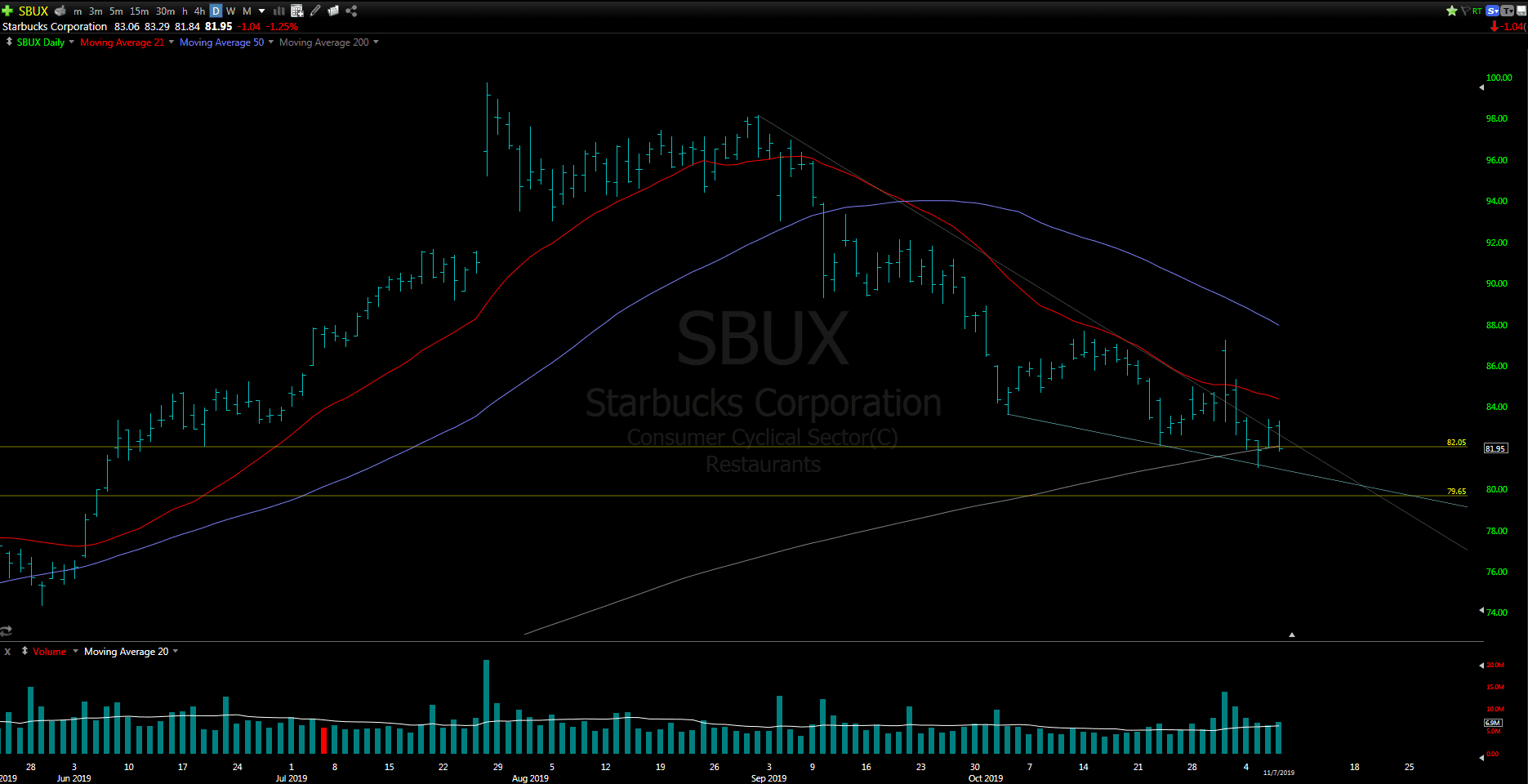Open the cash register trade ticket icon
The width and height of the screenshot is (1528, 784).
(60, 11)
